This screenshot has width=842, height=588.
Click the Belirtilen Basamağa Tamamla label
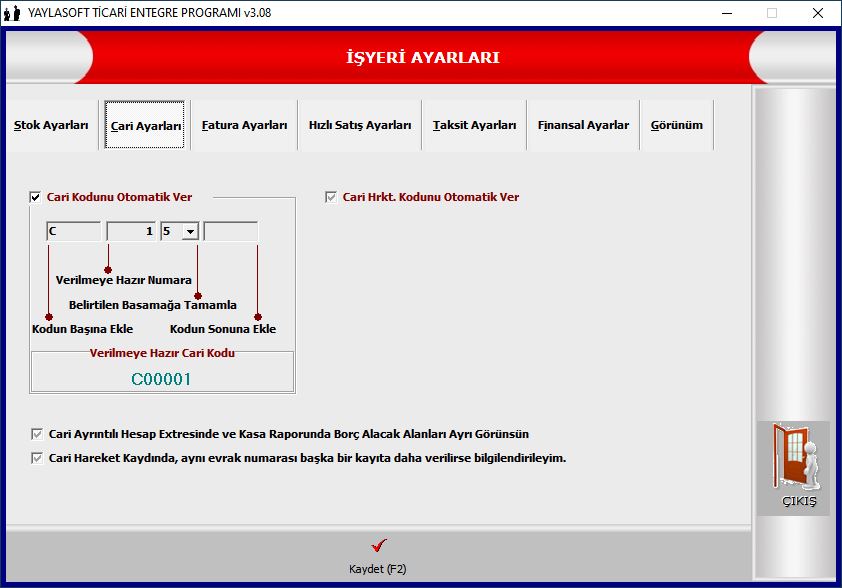tap(153, 305)
